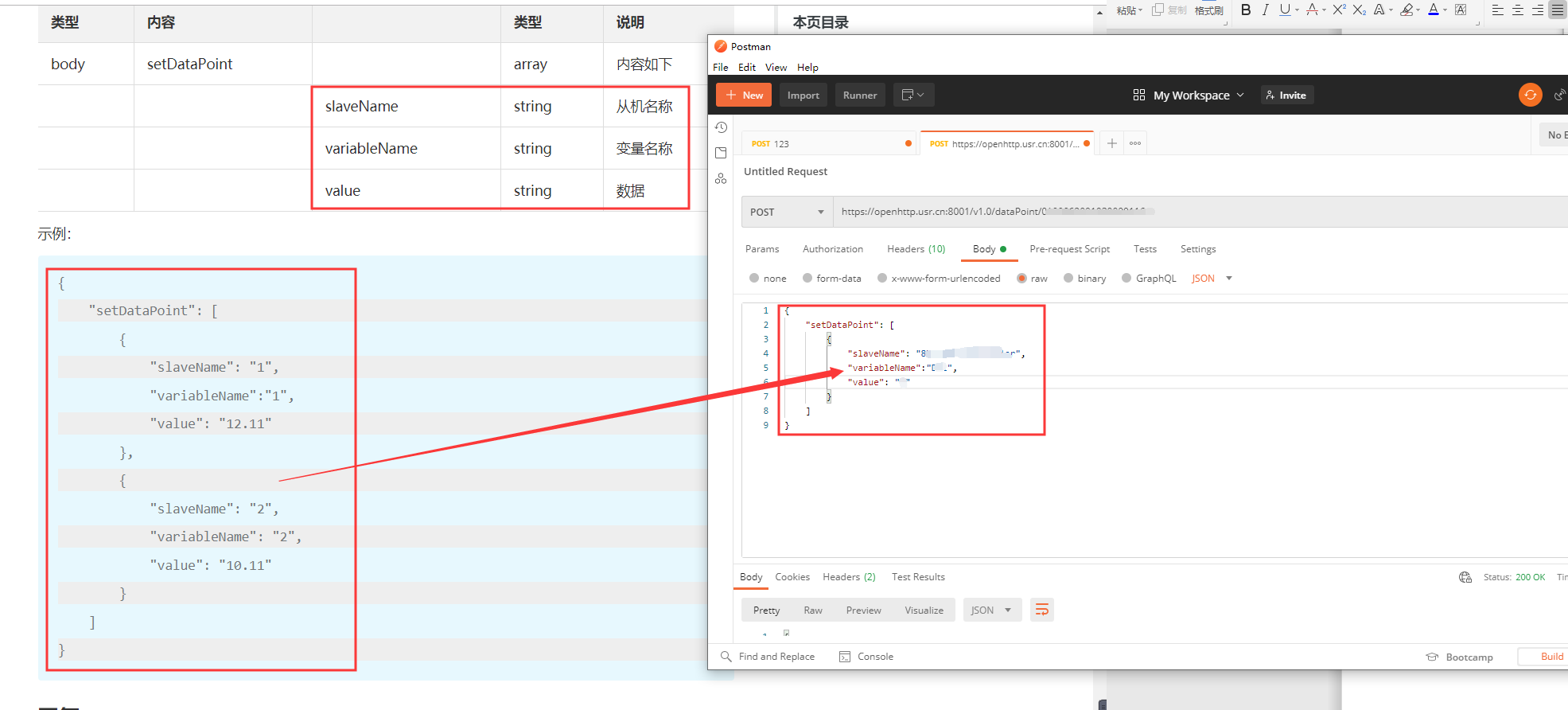Screen dimensions: 1568x710
Task: Click the orange Postman sync icon
Action: pos(1530,95)
